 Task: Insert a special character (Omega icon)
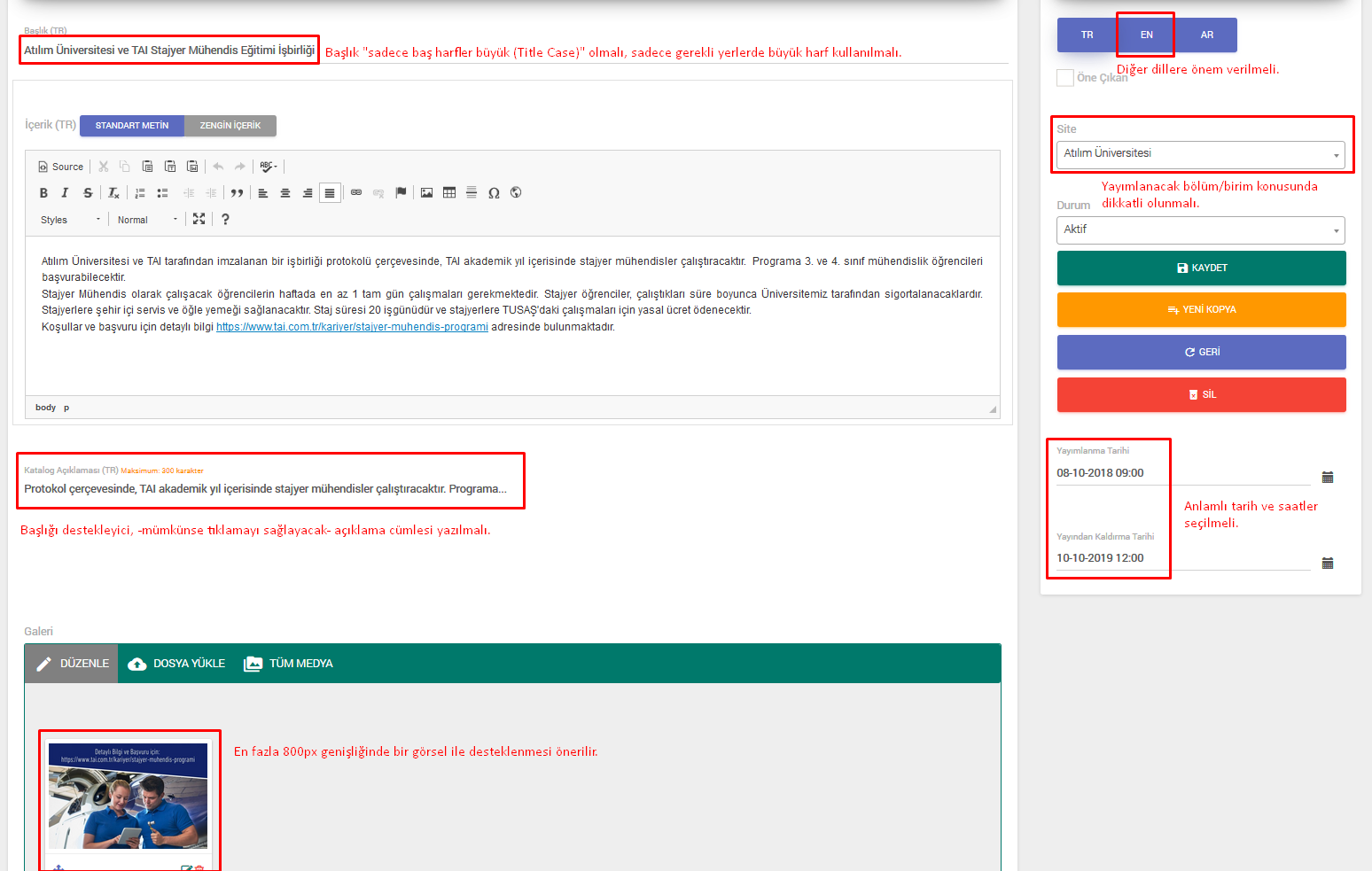point(494,193)
